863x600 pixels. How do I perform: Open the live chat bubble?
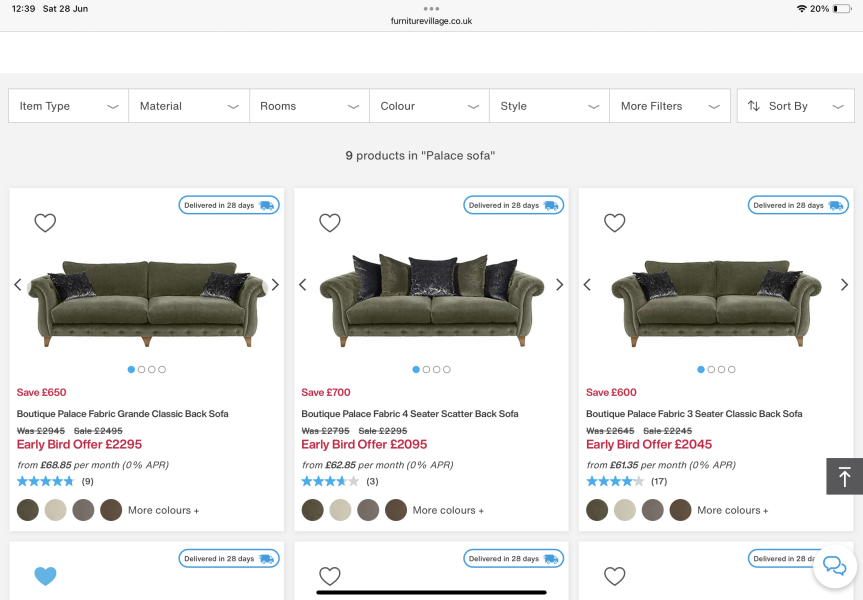point(834,566)
